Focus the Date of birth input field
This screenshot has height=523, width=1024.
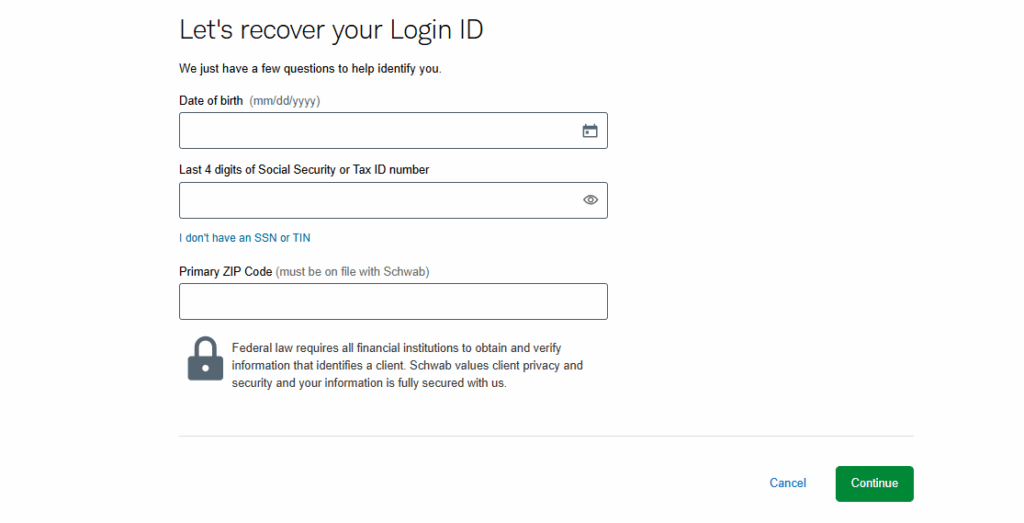coord(393,131)
